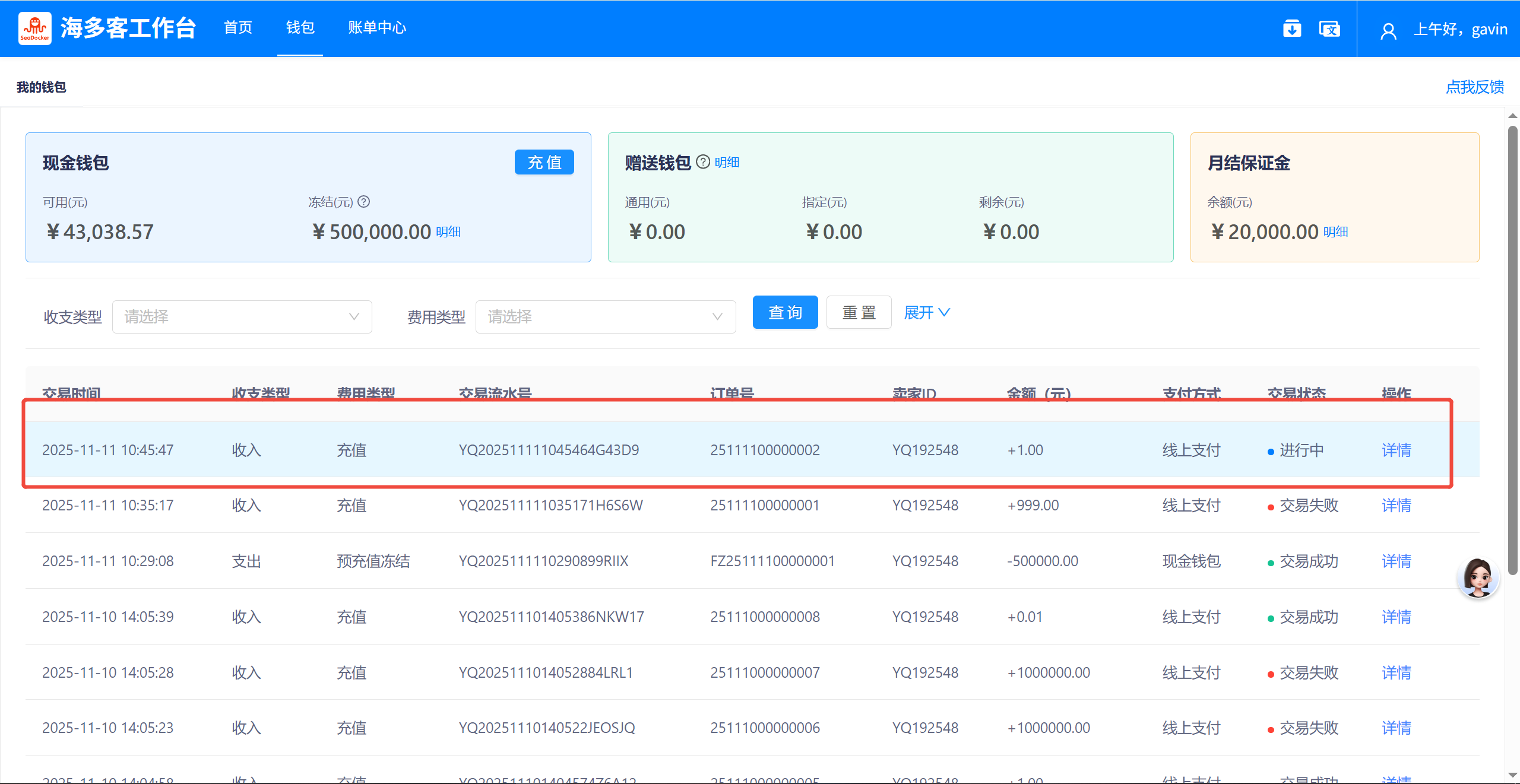The image size is (1520, 784).
Task: Open the 费用类型 dropdown
Action: 605,317
